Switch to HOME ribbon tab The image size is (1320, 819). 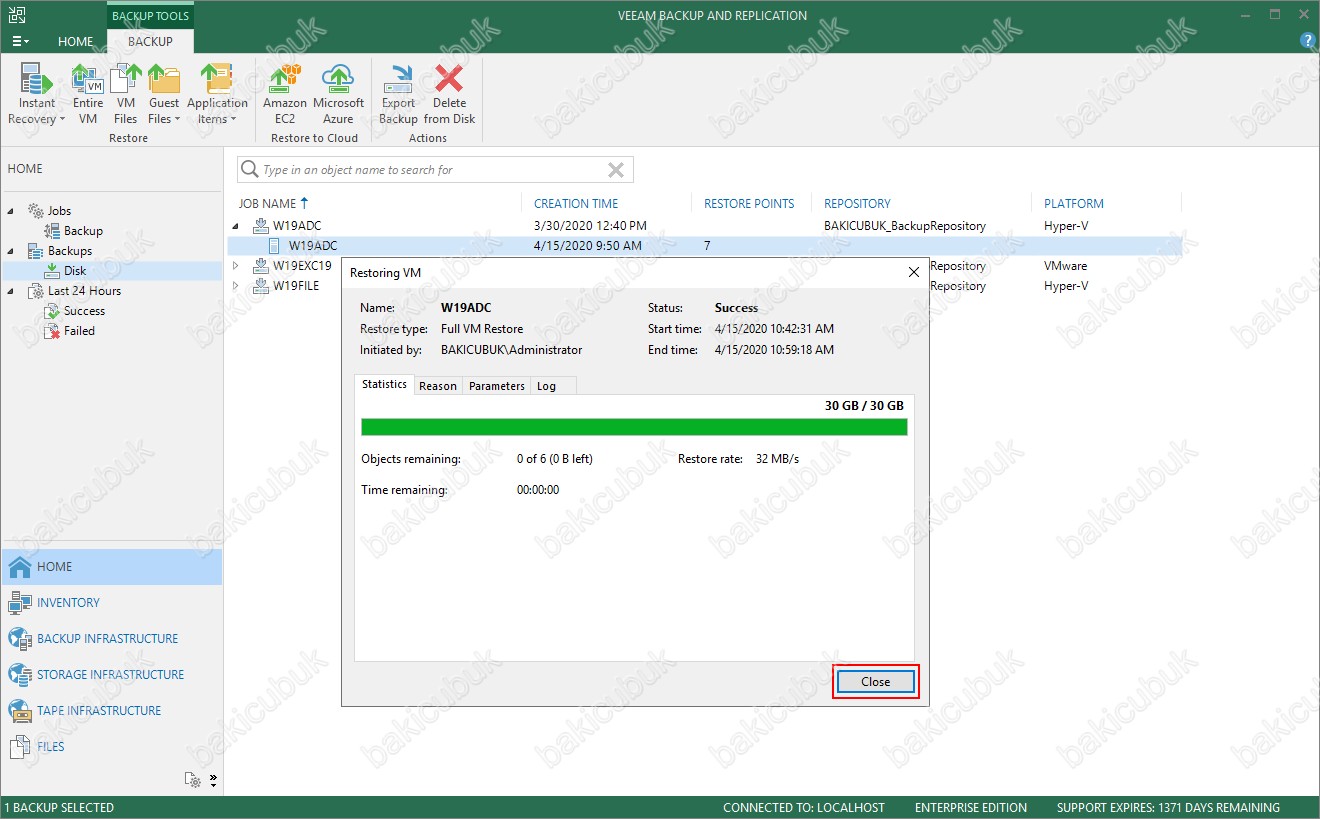75,42
